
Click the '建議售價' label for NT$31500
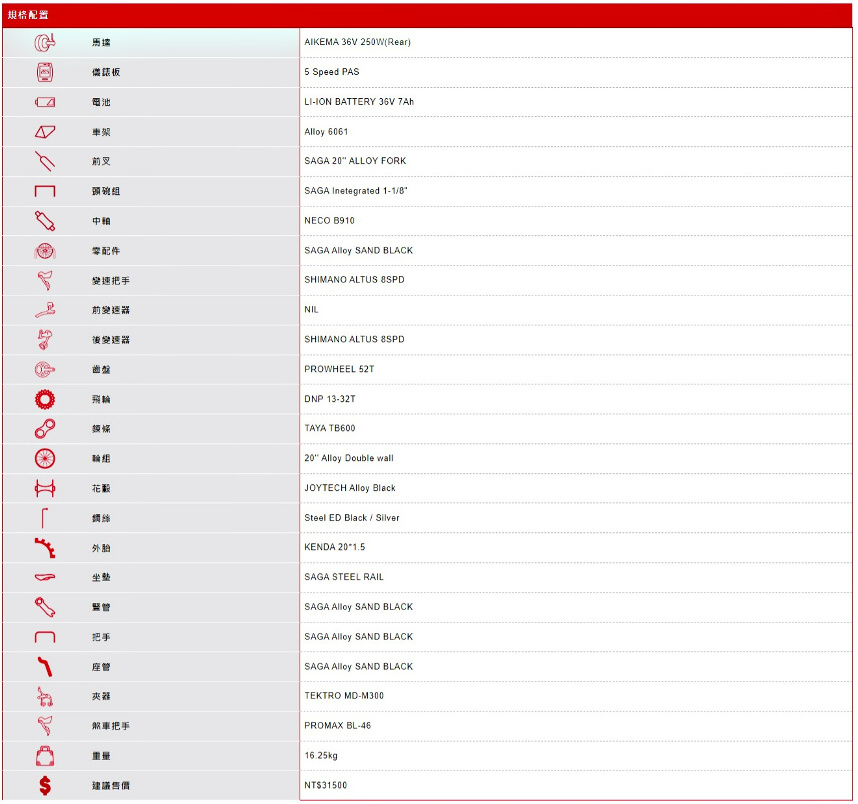point(111,786)
